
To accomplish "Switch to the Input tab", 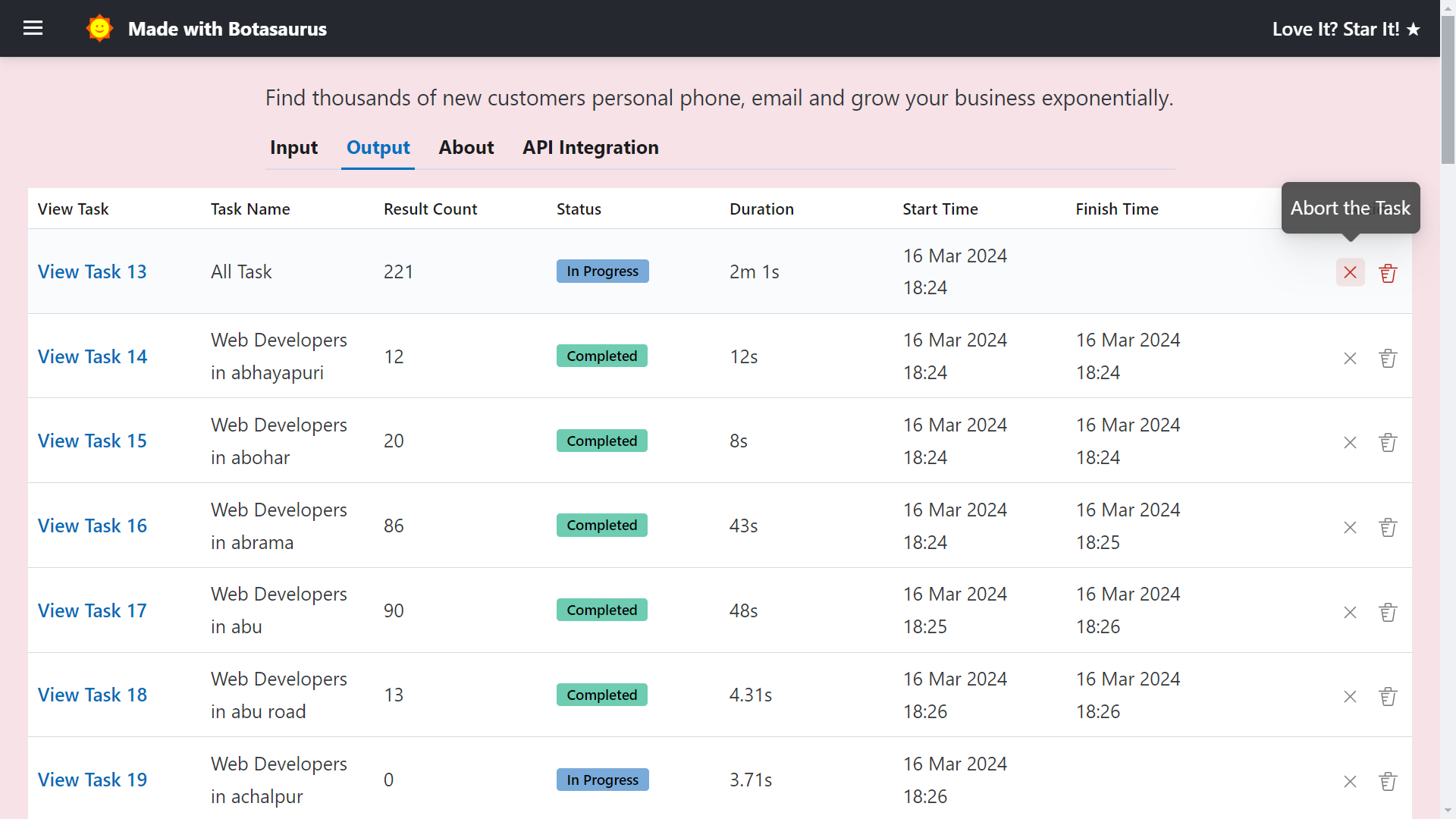I will coord(293,147).
